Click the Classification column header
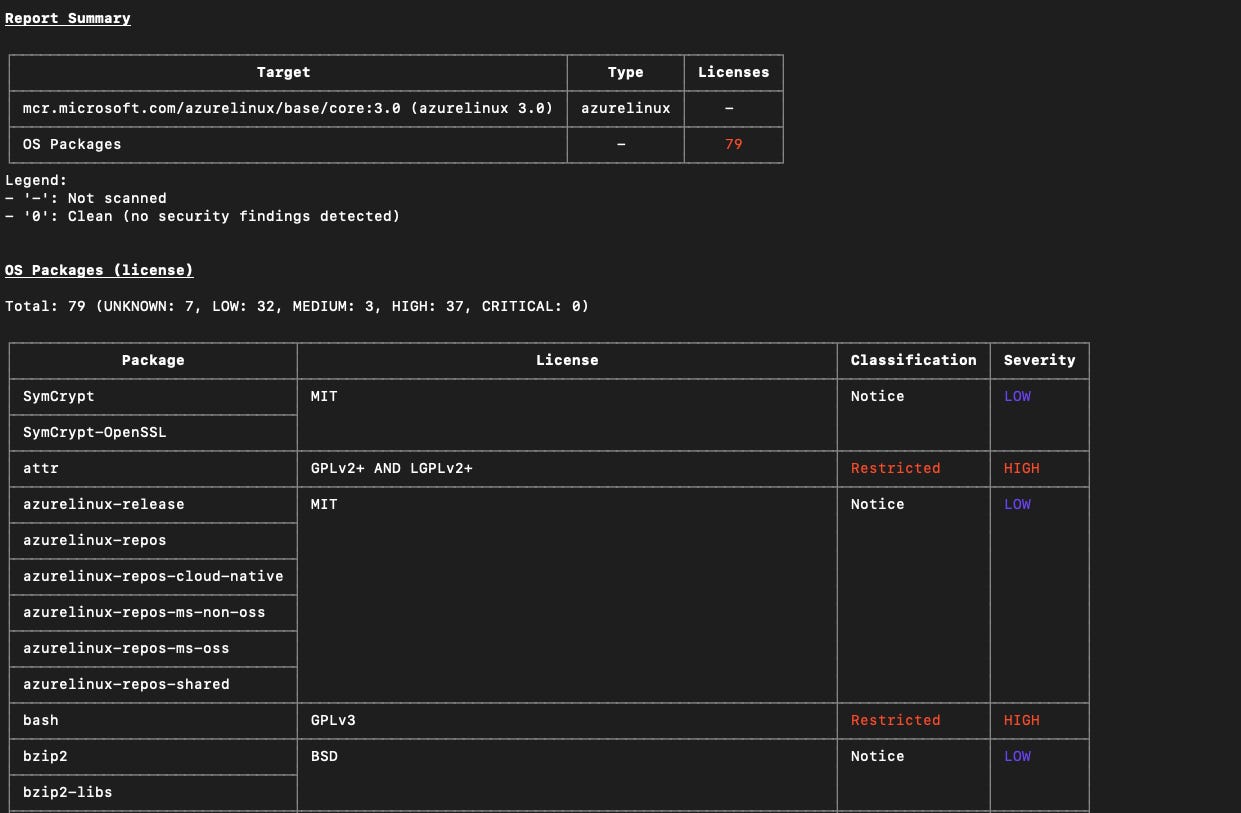 [913, 360]
